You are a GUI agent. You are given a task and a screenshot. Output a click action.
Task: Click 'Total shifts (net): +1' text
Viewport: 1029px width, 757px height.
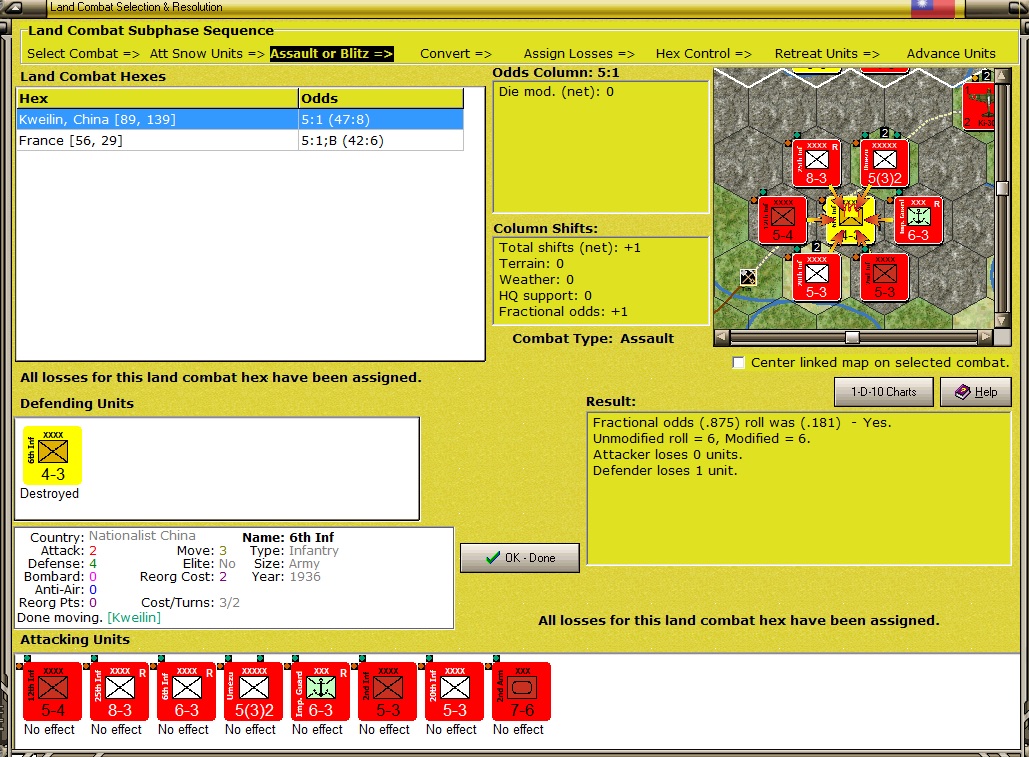570,247
